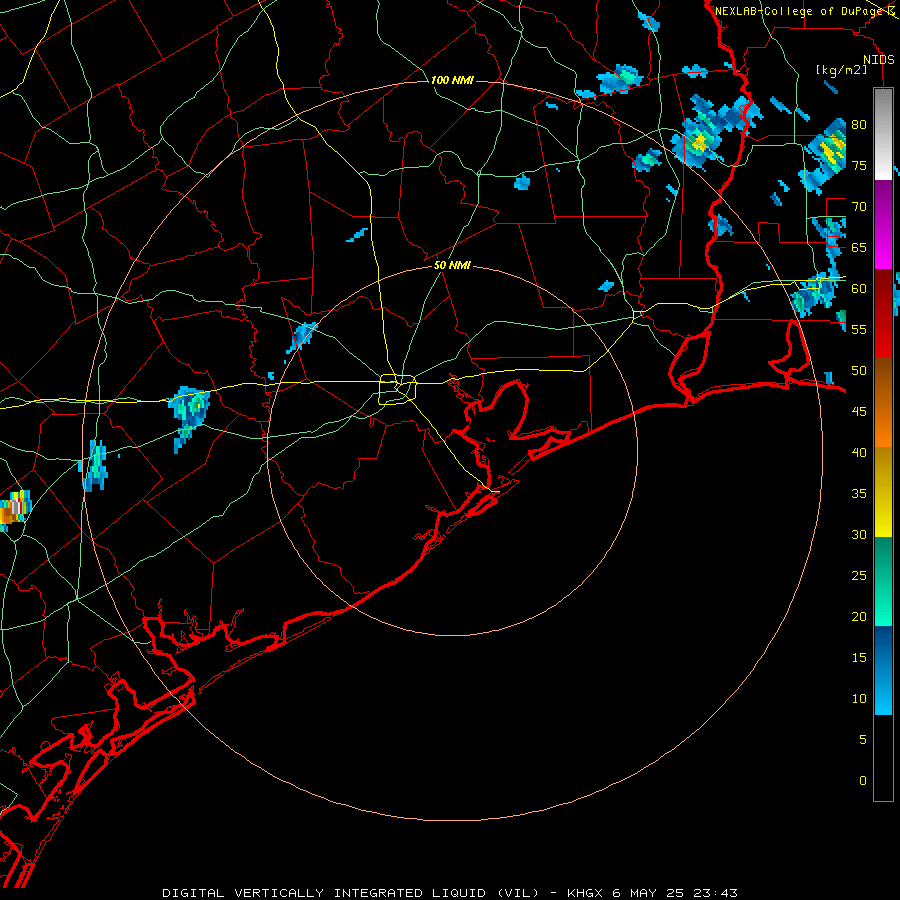
Task: Click the DIGITAL VERTICALLY INTEGRATED LIQUID (VIL) caption
Action: pos(351,893)
